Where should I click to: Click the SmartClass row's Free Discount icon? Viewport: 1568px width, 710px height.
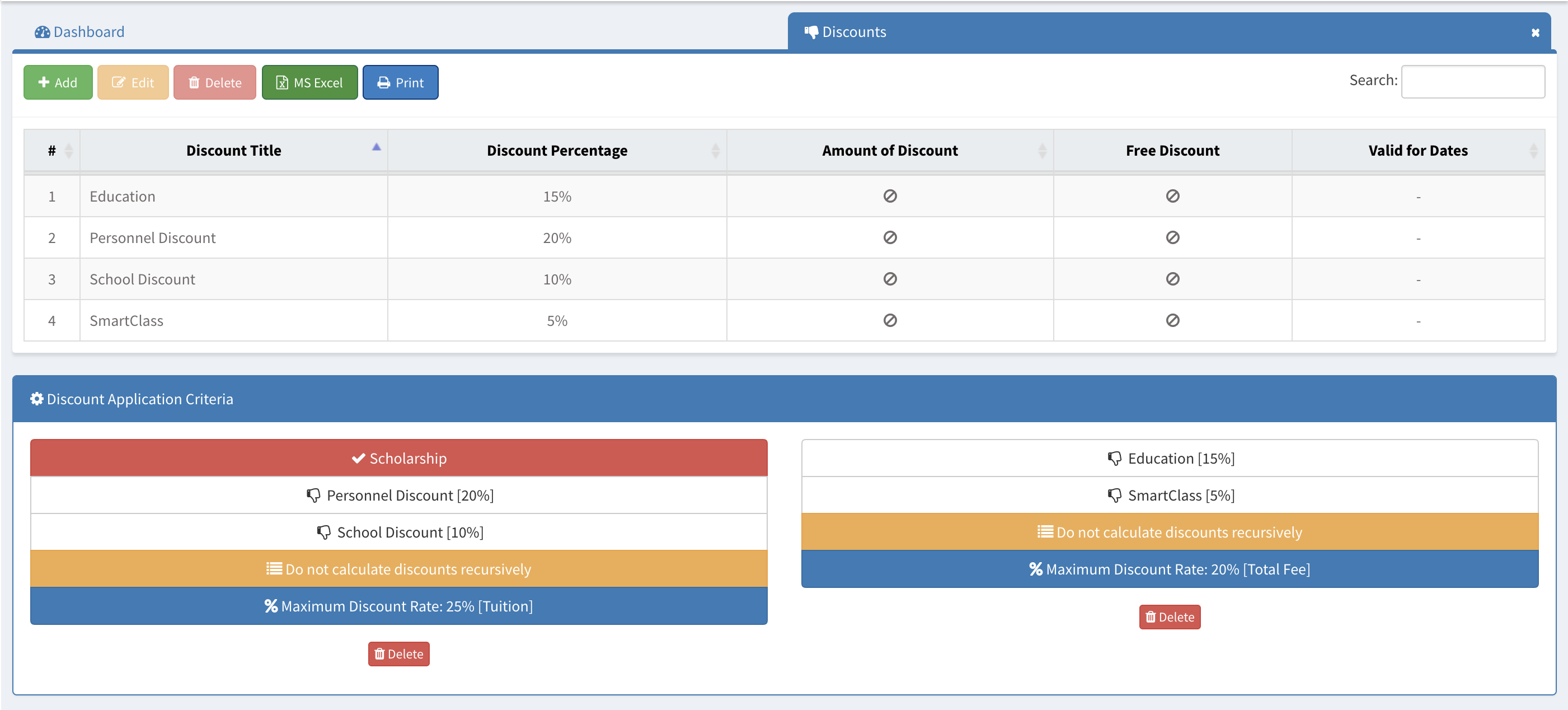[x=1172, y=320]
